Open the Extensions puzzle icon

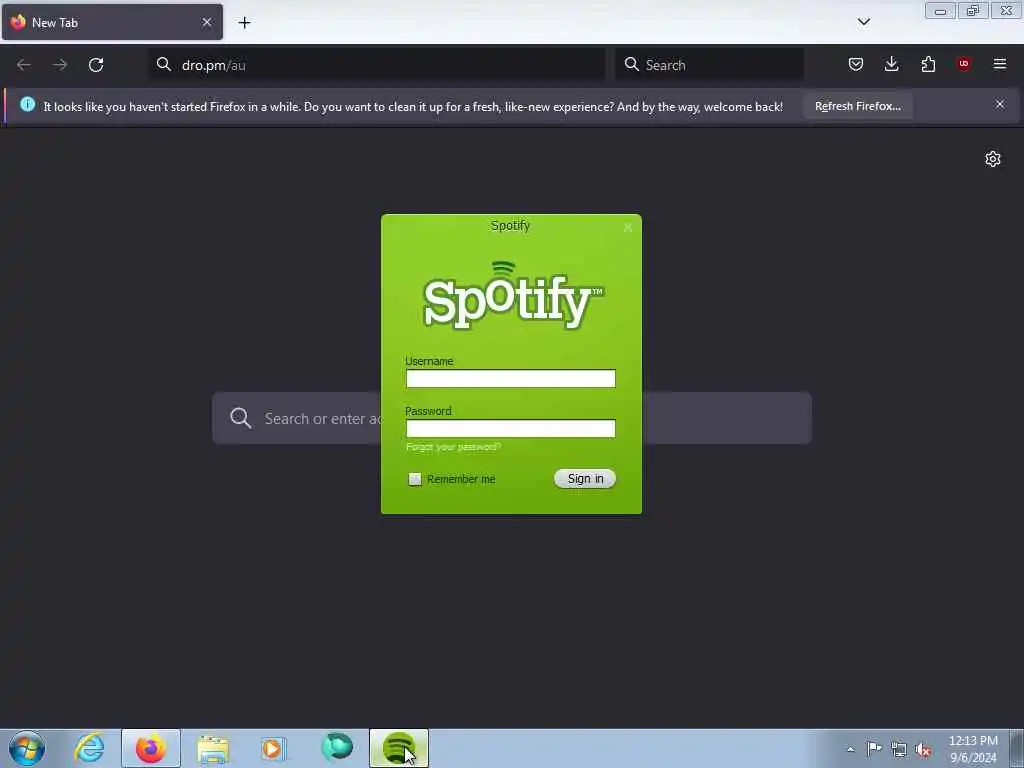click(928, 64)
